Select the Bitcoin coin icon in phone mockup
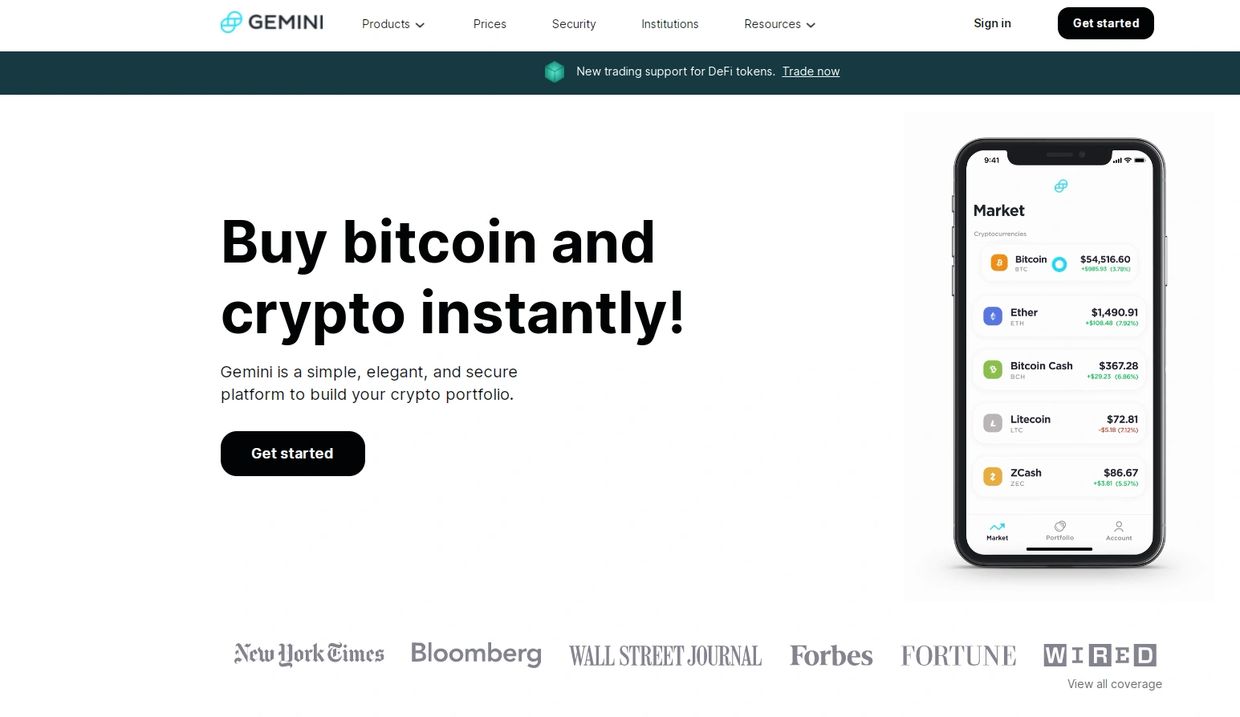Screen dimensions: 1240x717 (999, 263)
